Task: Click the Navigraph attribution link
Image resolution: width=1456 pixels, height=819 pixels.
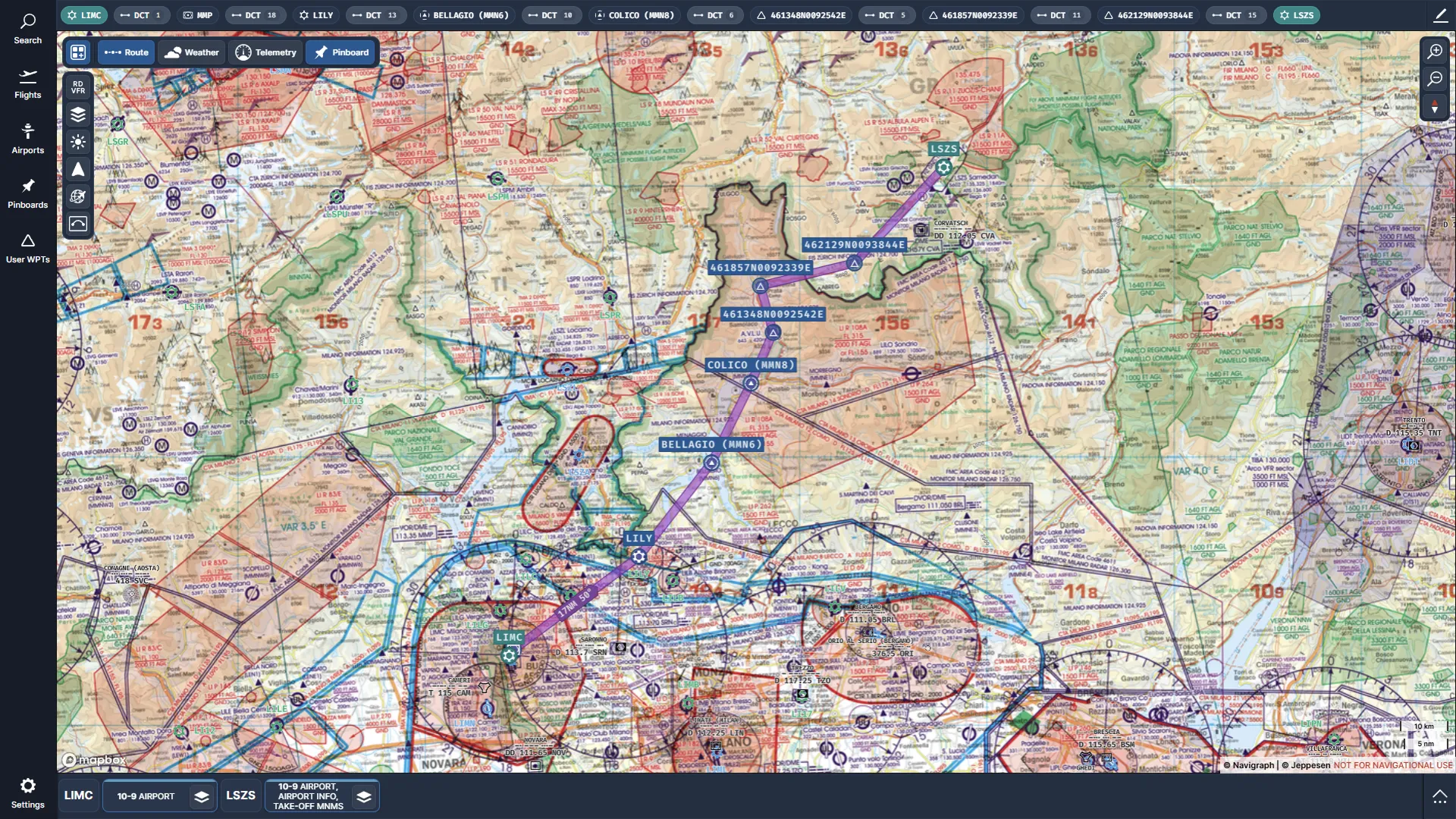Action: 1250,765
